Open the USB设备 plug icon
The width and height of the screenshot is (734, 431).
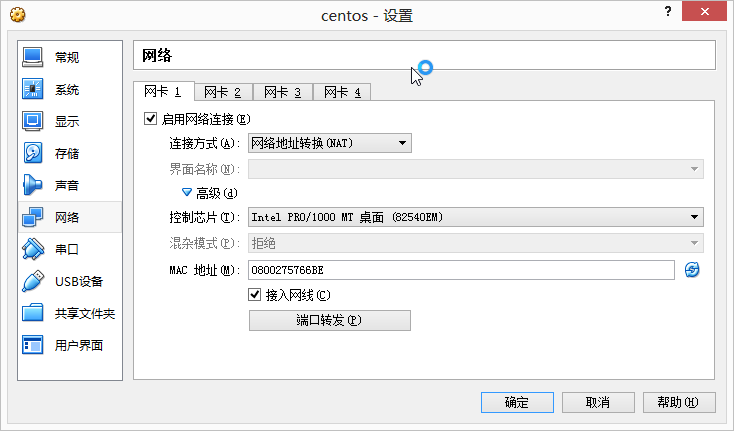(x=33, y=281)
